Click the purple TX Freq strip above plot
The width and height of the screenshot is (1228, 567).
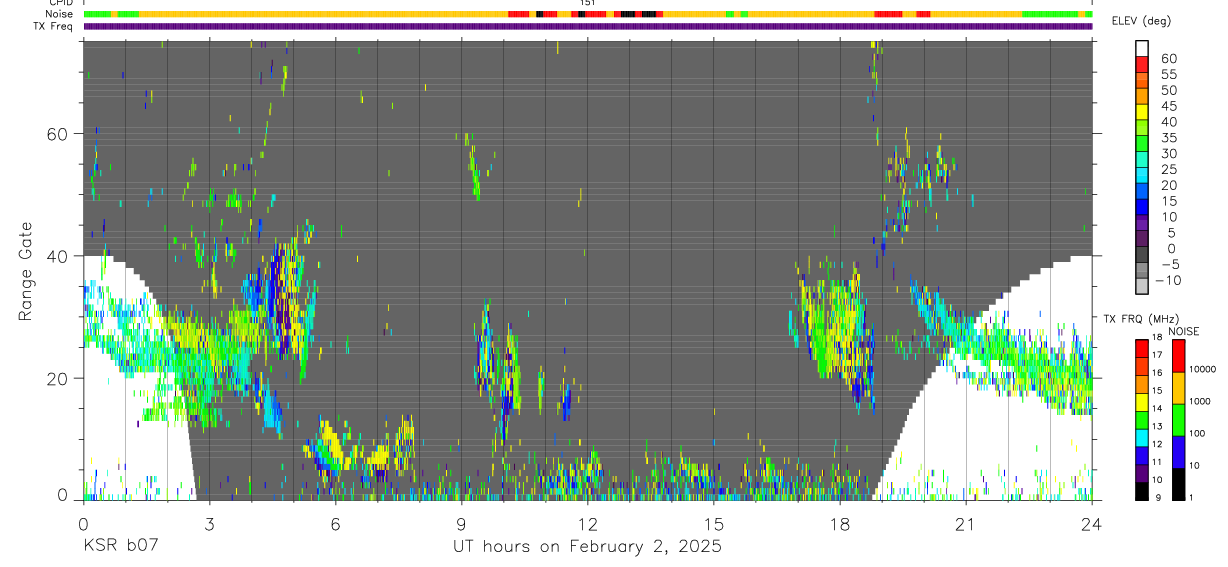(588, 26)
